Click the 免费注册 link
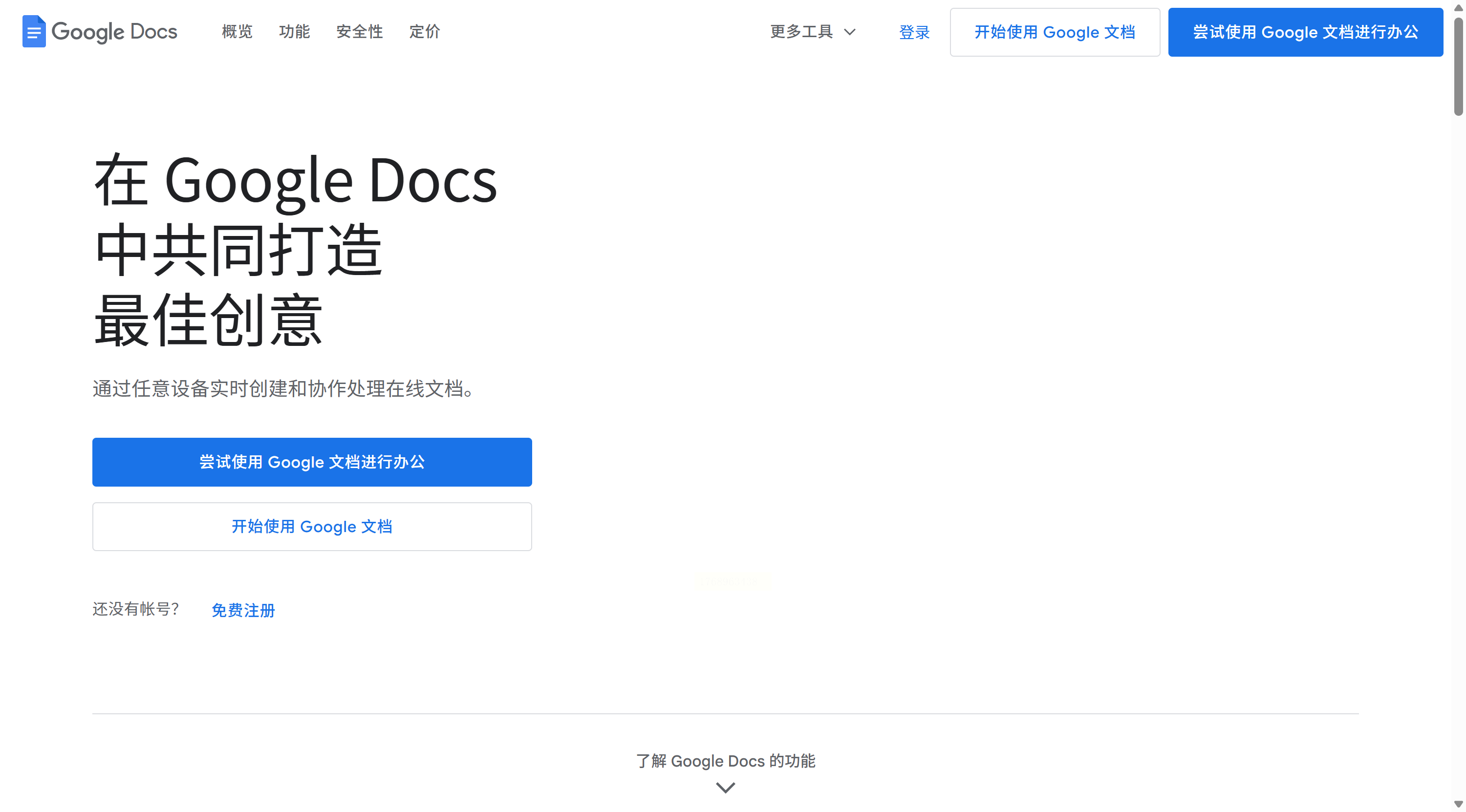The width and height of the screenshot is (1466, 812). point(243,610)
